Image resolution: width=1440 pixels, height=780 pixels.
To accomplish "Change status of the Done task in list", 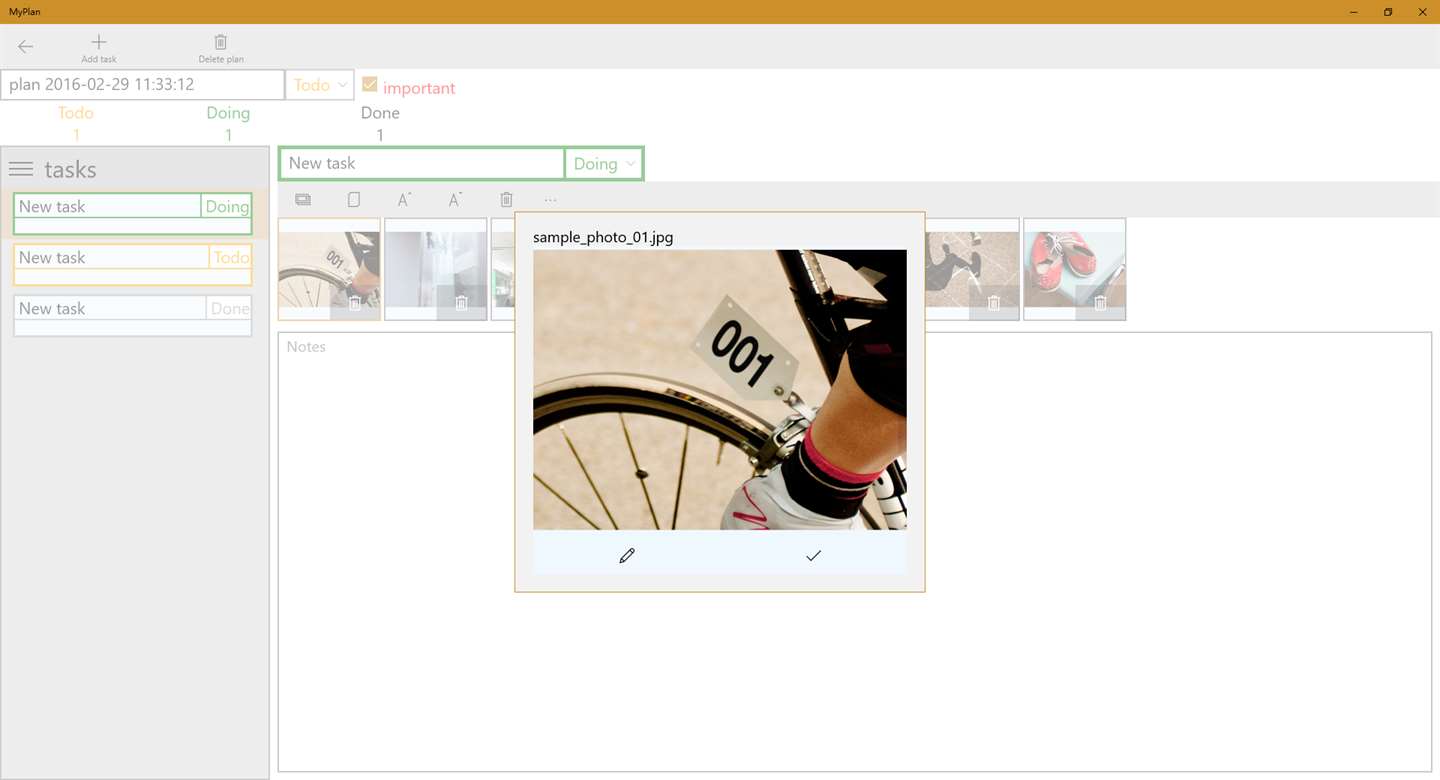I will [229, 308].
